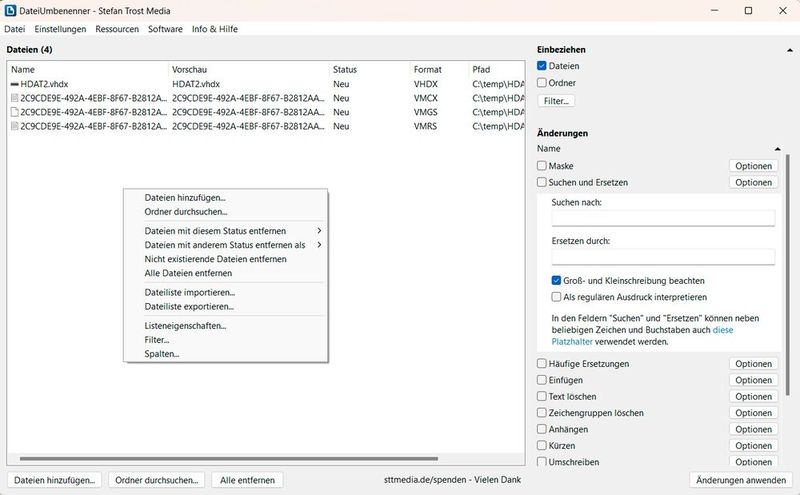Select 'Dateiliste exportieren...' from context menu
This screenshot has height=495, width=800.
(x=189, y=307)
